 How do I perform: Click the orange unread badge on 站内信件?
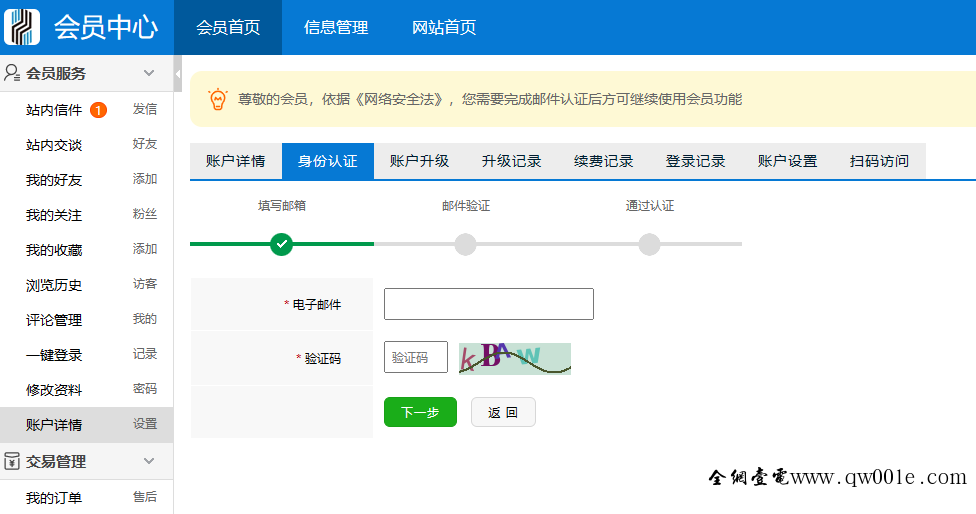[x=98, y=110]
